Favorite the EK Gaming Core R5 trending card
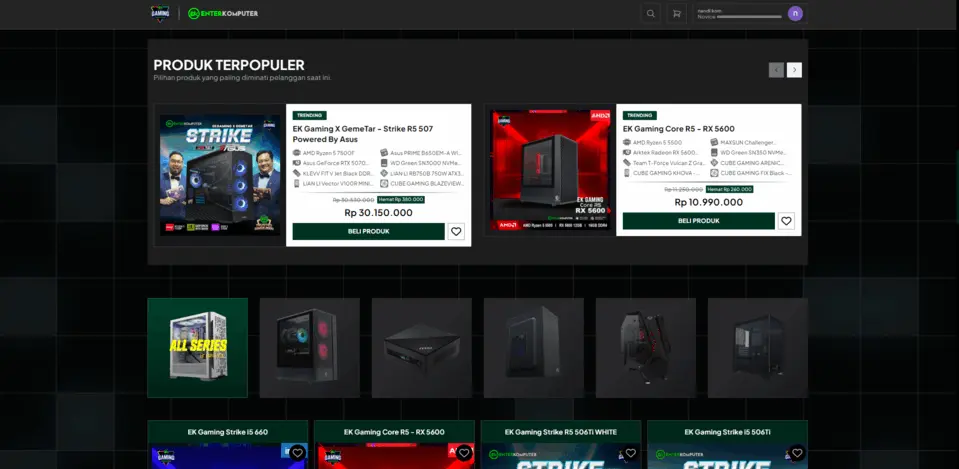The height and width of the screenshot is (469, 959). (786, 221)
